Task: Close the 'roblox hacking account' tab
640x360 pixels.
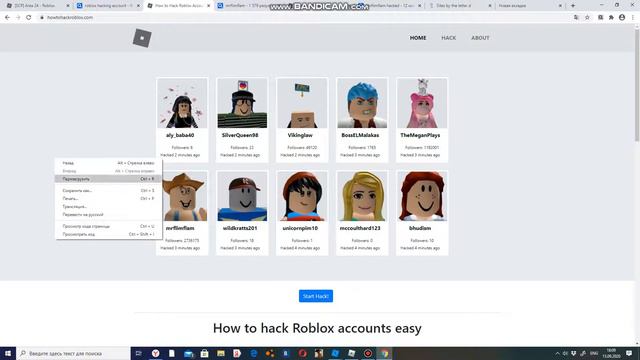Action: coord(138,6)
